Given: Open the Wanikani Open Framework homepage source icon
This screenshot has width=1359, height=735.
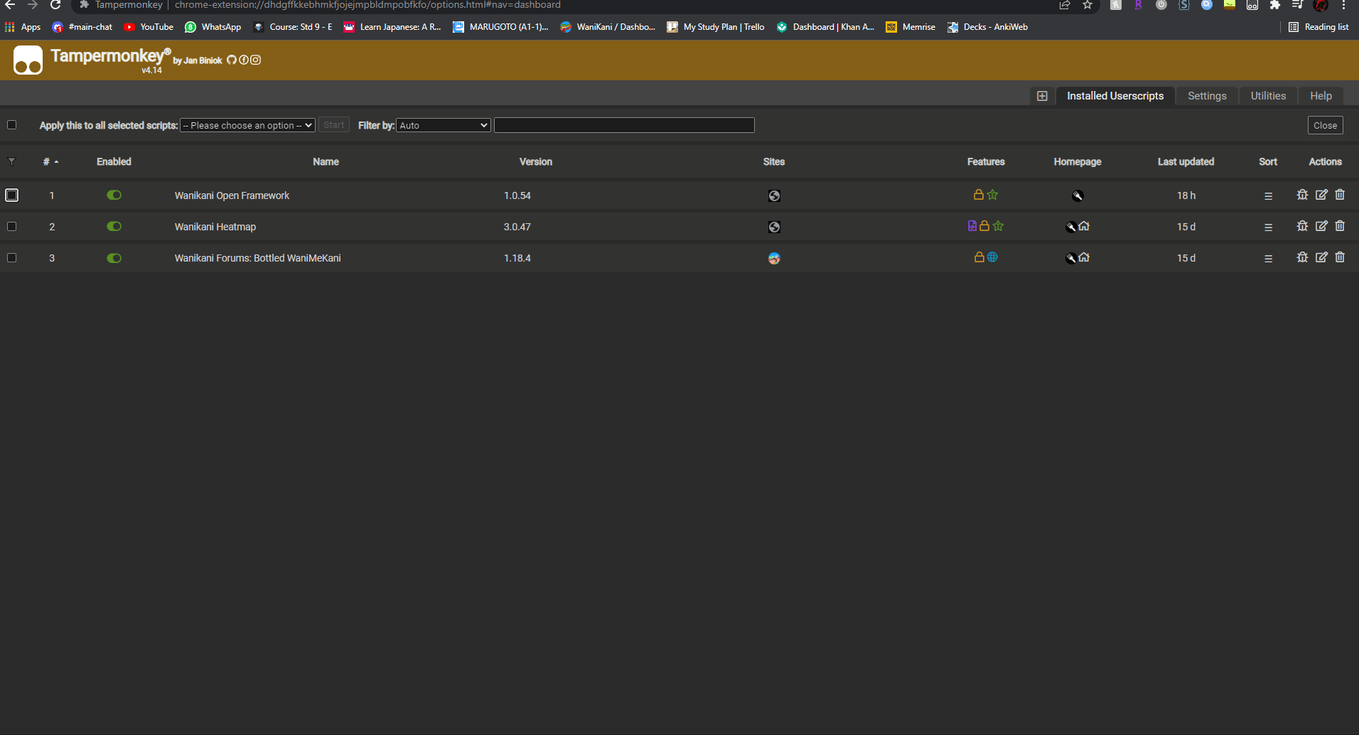Looking at the screenshot, I should click(1078, 196).
